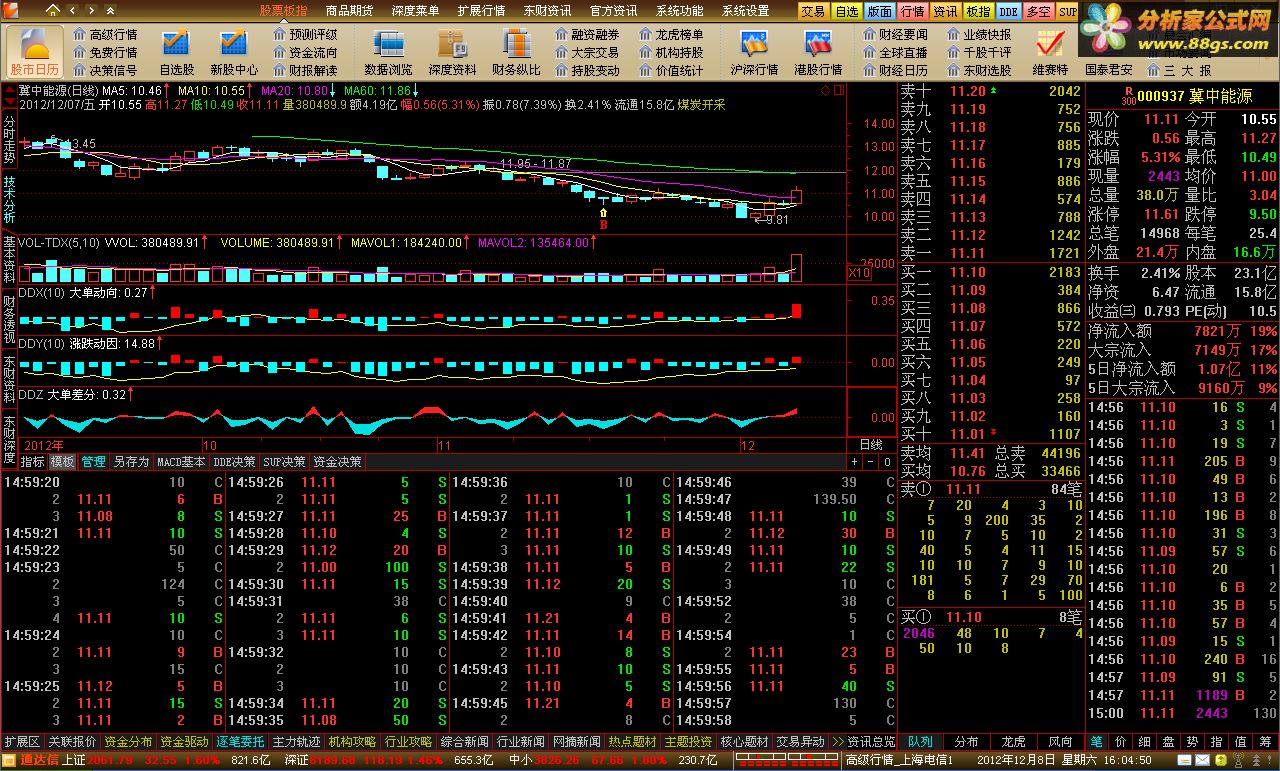Click 财报解读 toolbar item
1280x771 pixels.
coord(305,70)
